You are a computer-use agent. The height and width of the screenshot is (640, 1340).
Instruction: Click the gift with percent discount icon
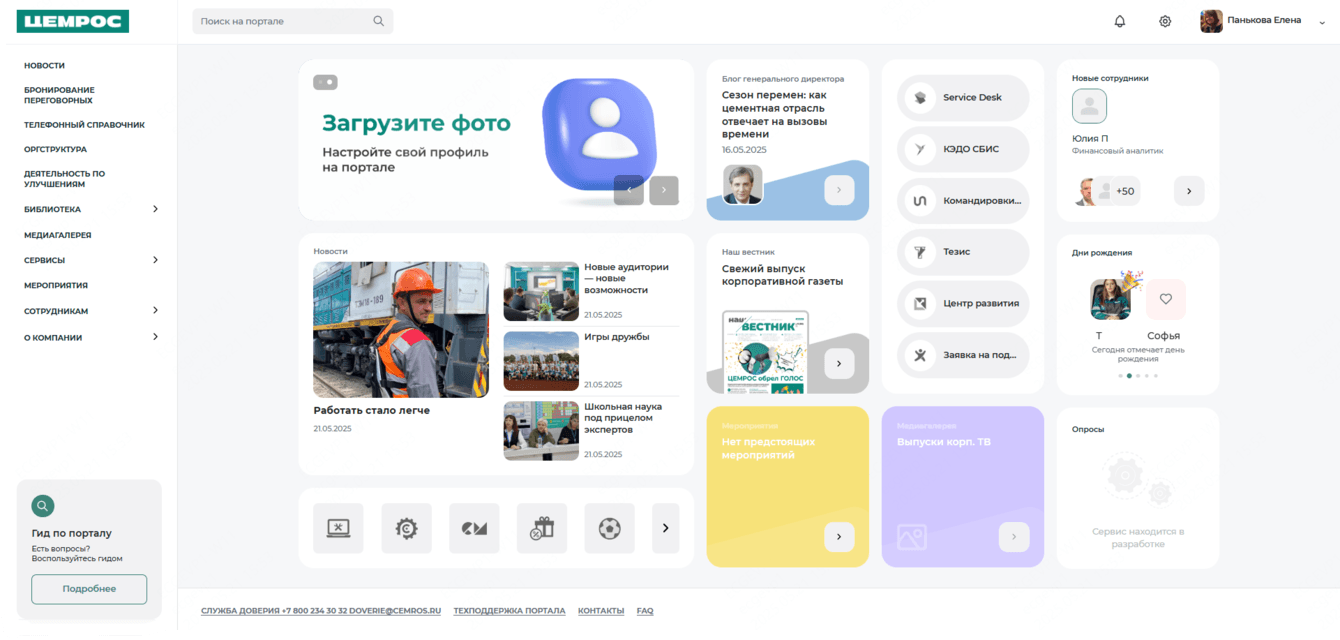tap(542, 528)
